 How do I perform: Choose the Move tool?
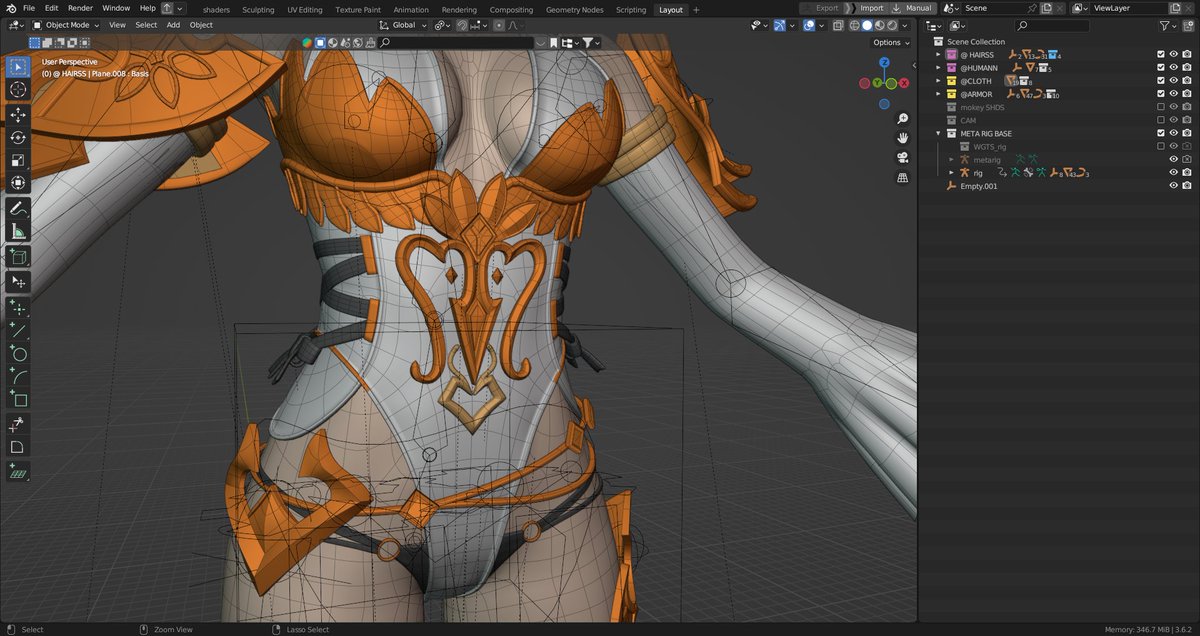coord(18,115)
